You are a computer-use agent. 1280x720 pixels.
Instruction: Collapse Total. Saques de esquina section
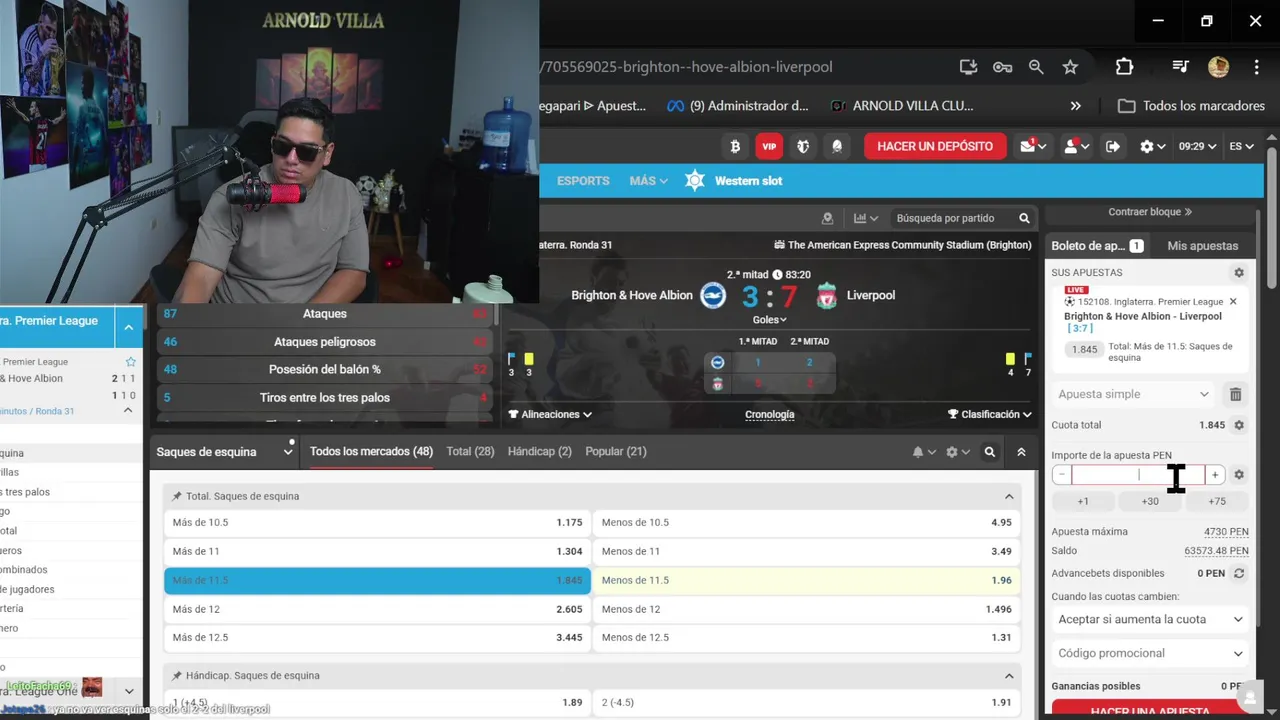(x=1009, y=496)
